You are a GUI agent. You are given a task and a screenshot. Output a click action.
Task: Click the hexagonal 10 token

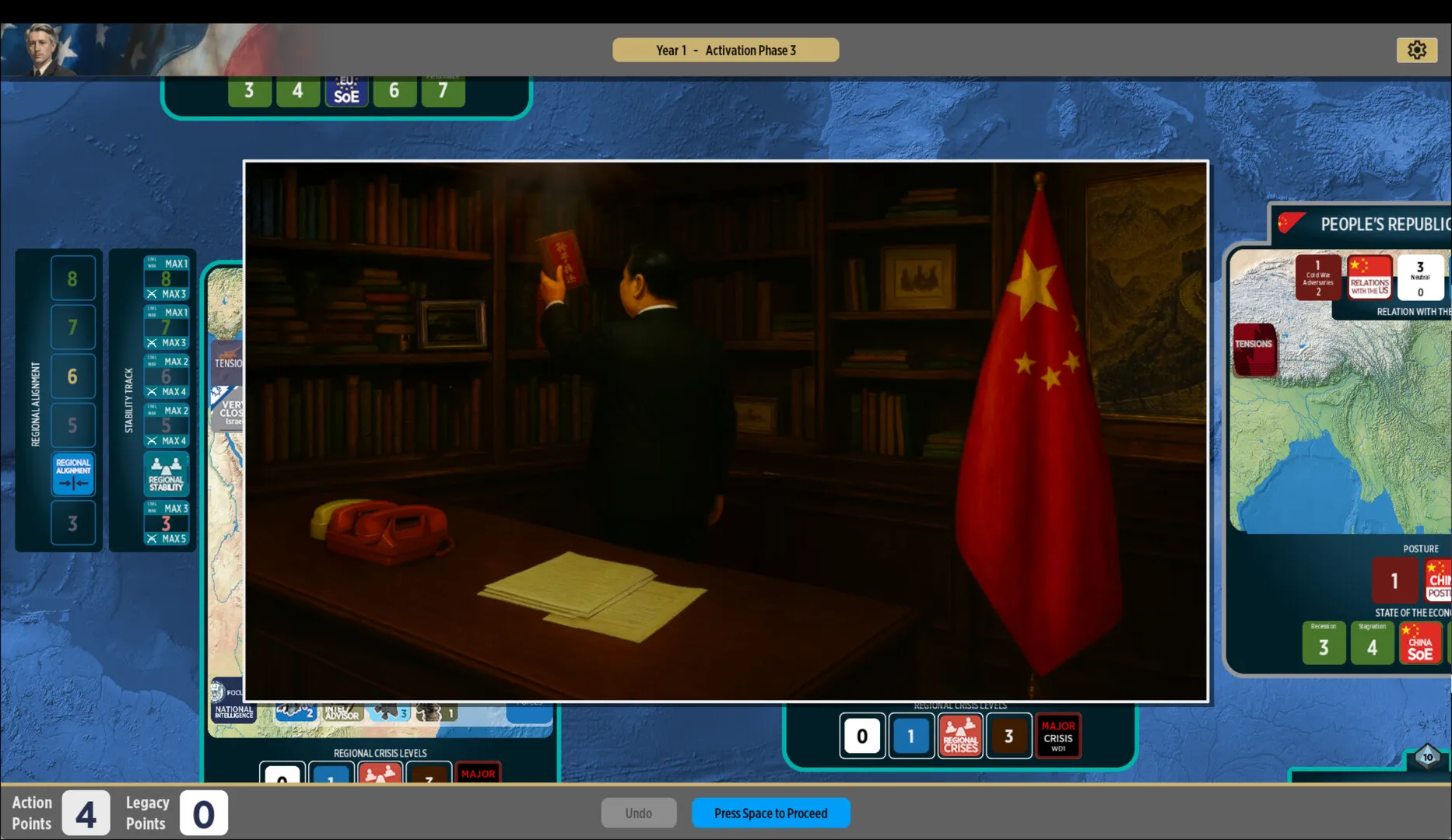click(1427, 757)
